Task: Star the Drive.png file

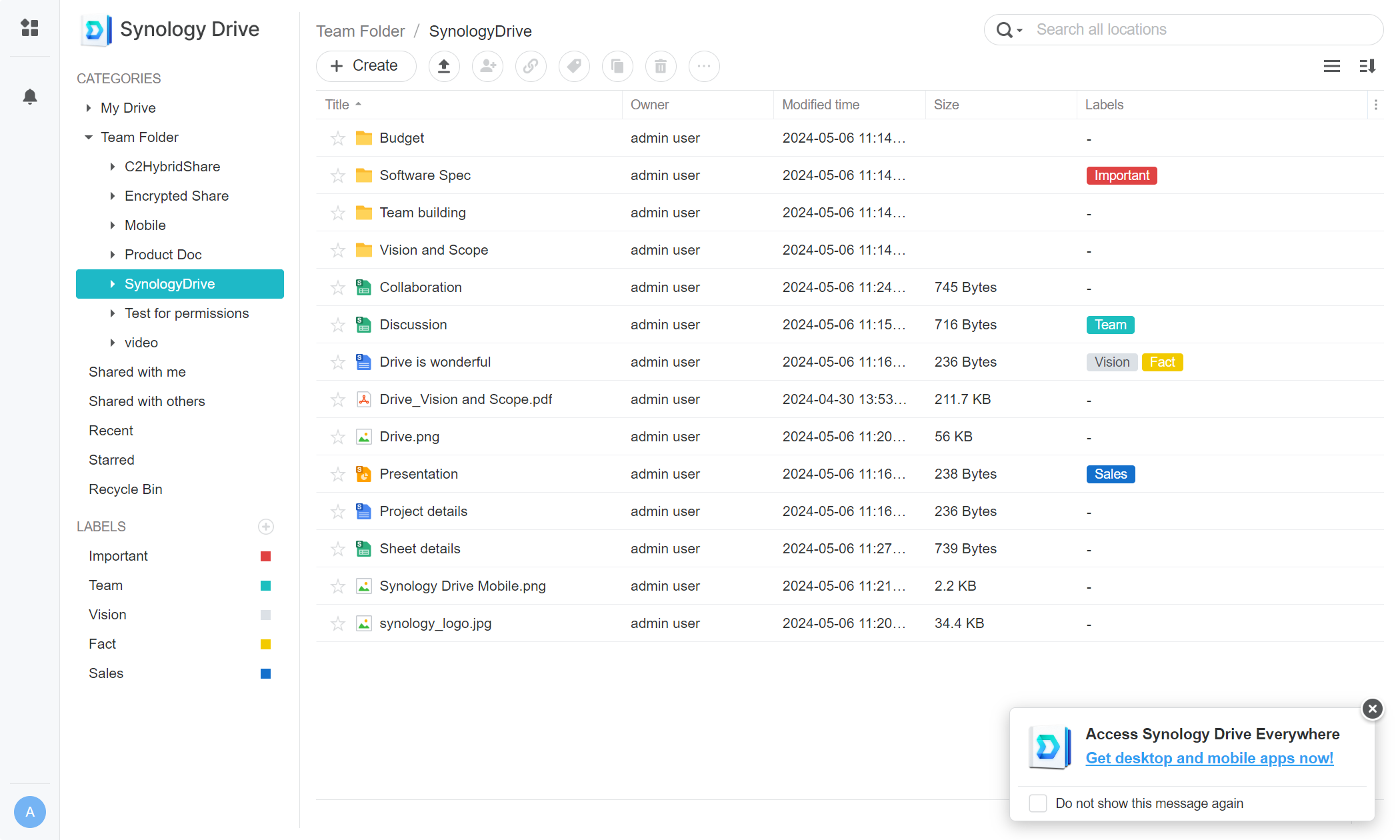Action: tap(338, 436)
